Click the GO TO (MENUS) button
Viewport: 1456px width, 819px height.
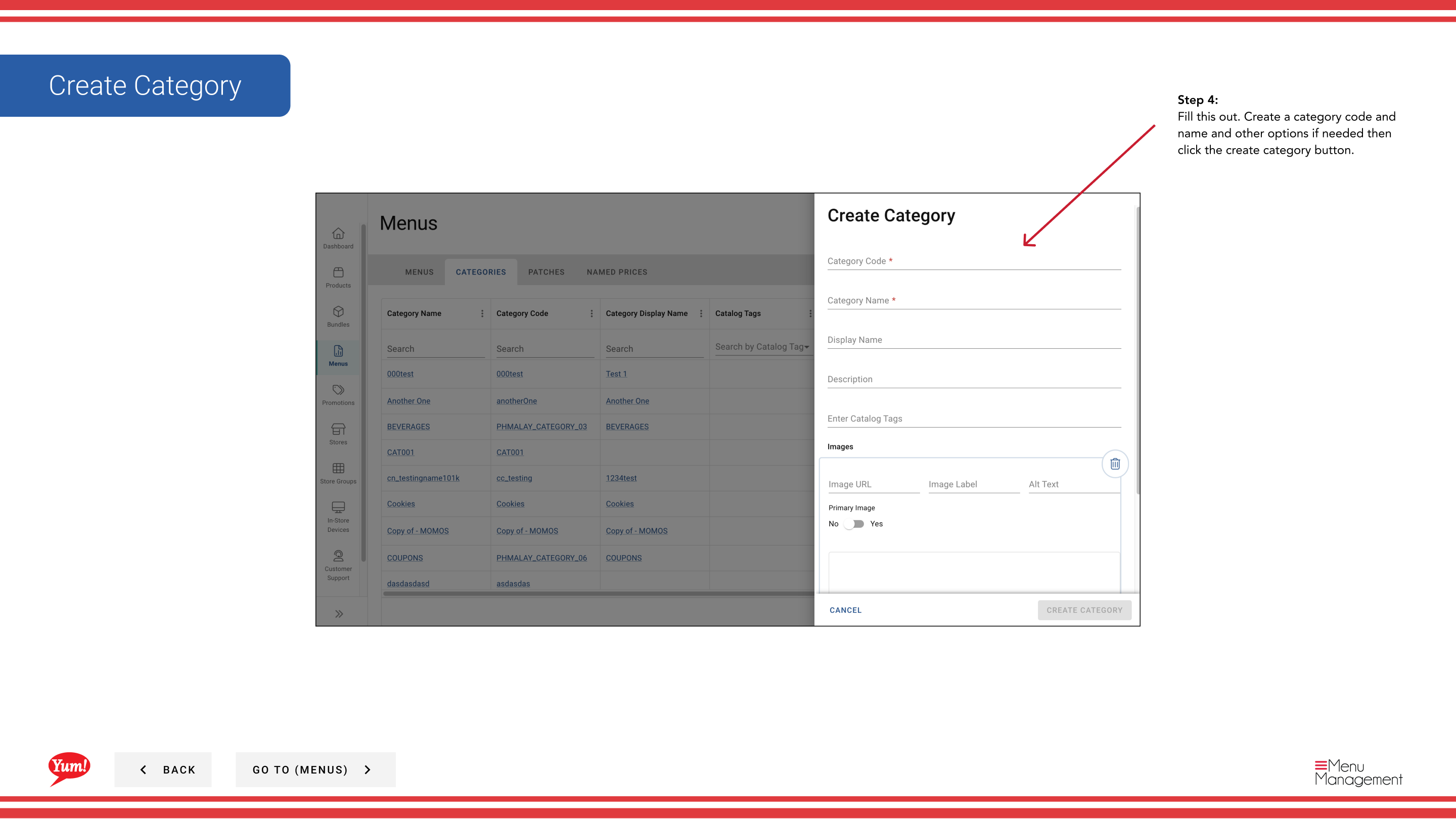tap(315, 770)
